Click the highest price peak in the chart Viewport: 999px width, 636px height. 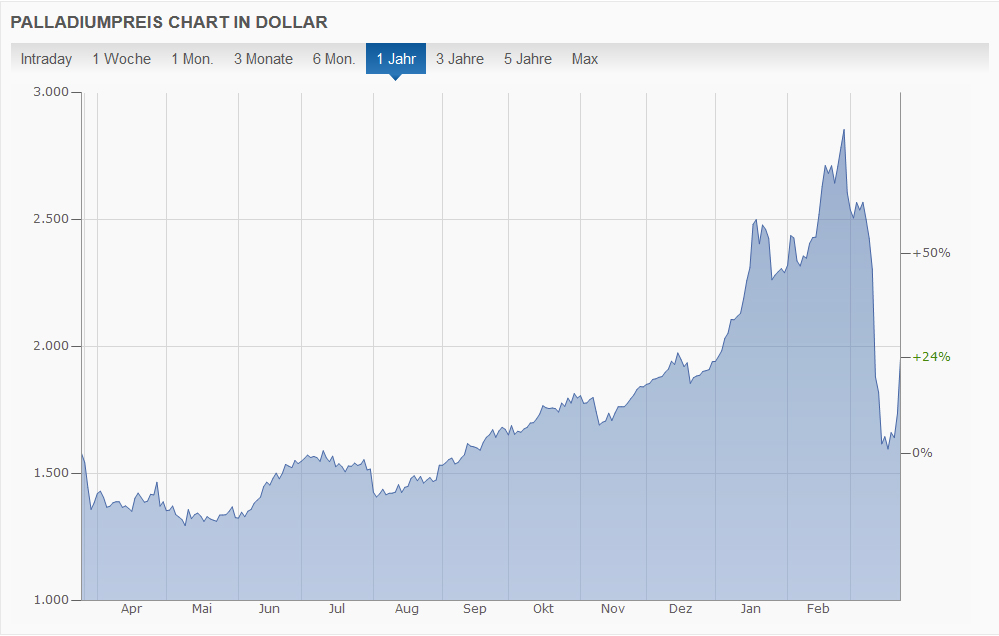coord(844,131)
